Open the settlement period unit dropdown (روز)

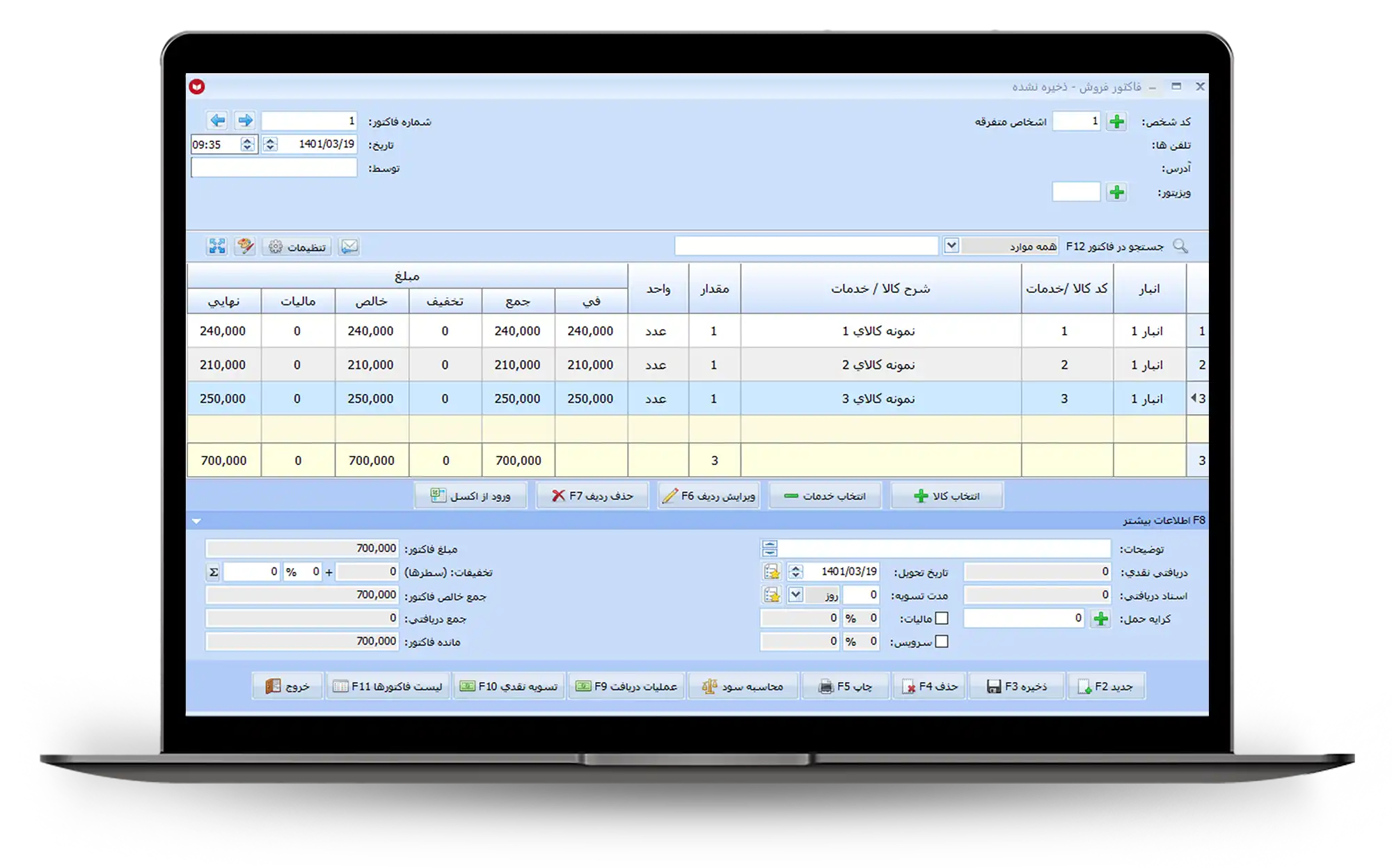coord(796,595)
